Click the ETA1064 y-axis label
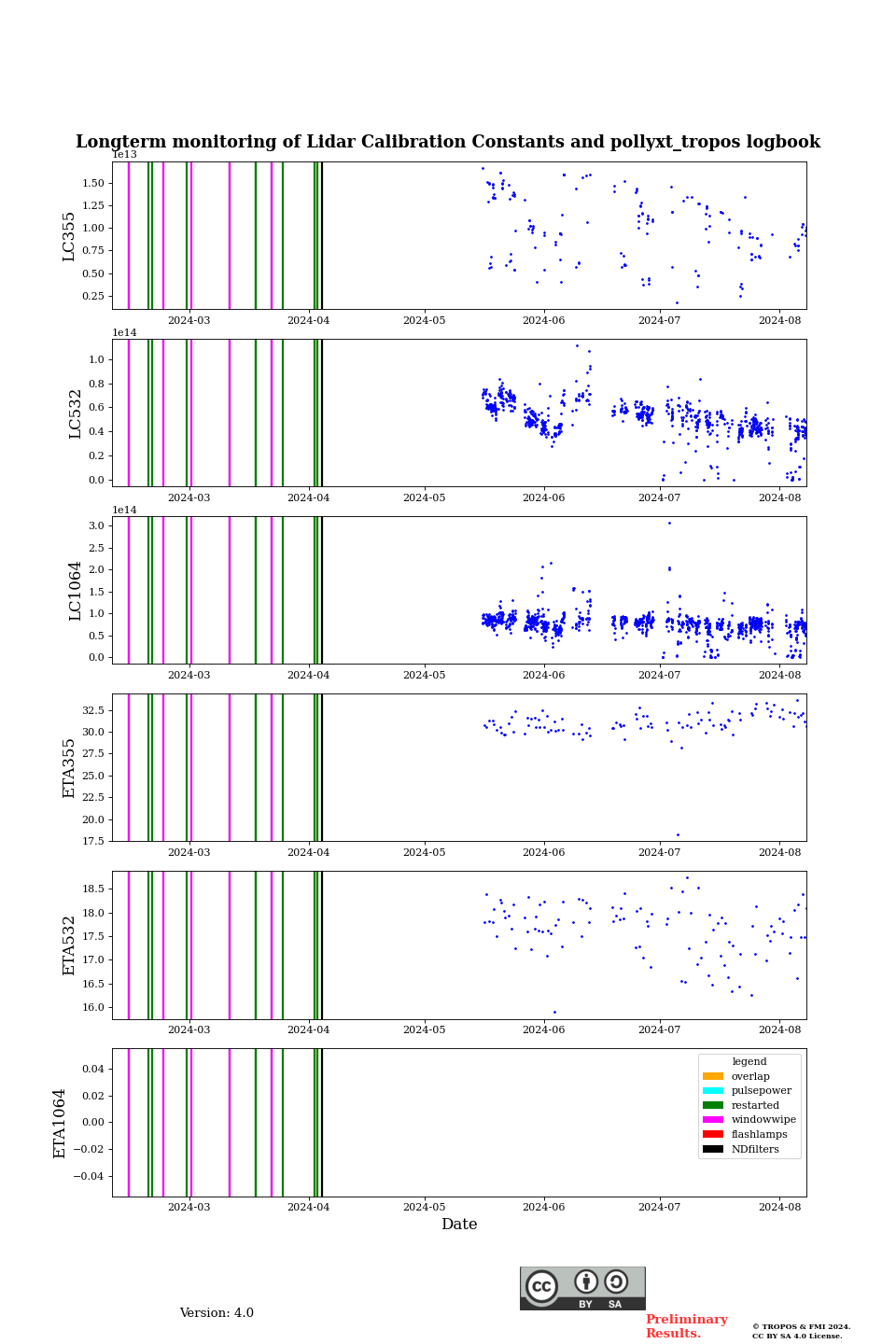 (60, 1123)
